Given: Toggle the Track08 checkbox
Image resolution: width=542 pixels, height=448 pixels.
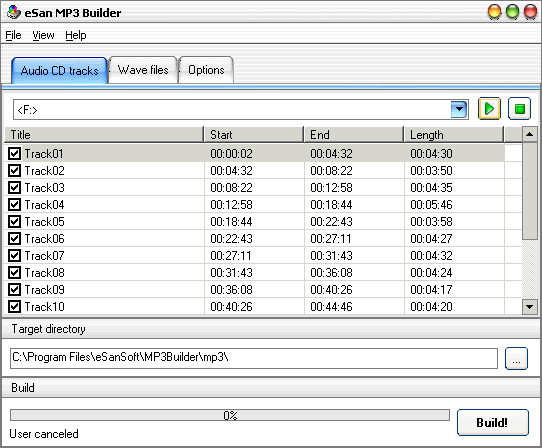Looking at the screenshot, I should pyautogui.click(x=14, y=272).
